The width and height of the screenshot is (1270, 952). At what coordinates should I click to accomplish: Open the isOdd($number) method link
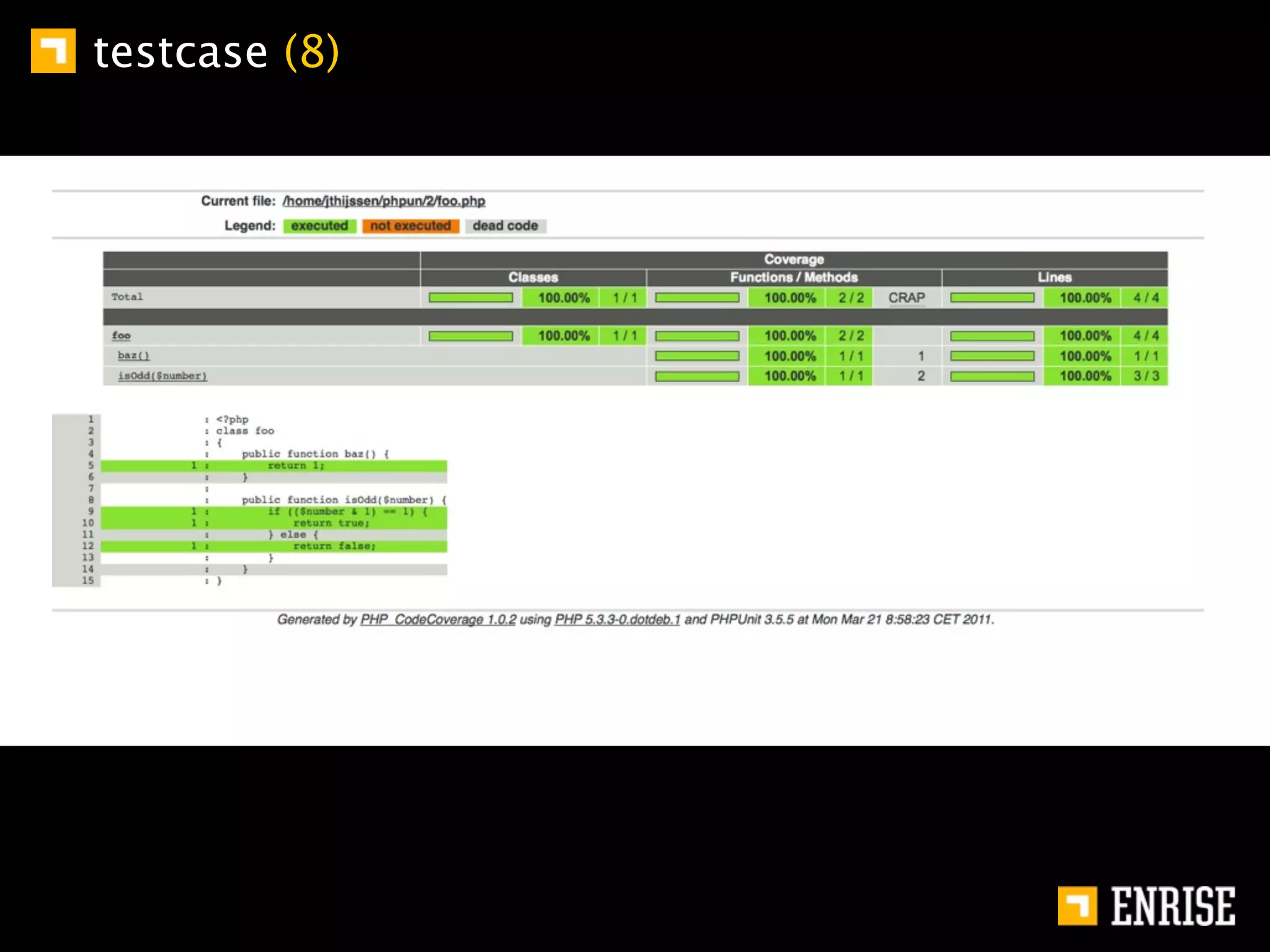click(x=162, y=376)
